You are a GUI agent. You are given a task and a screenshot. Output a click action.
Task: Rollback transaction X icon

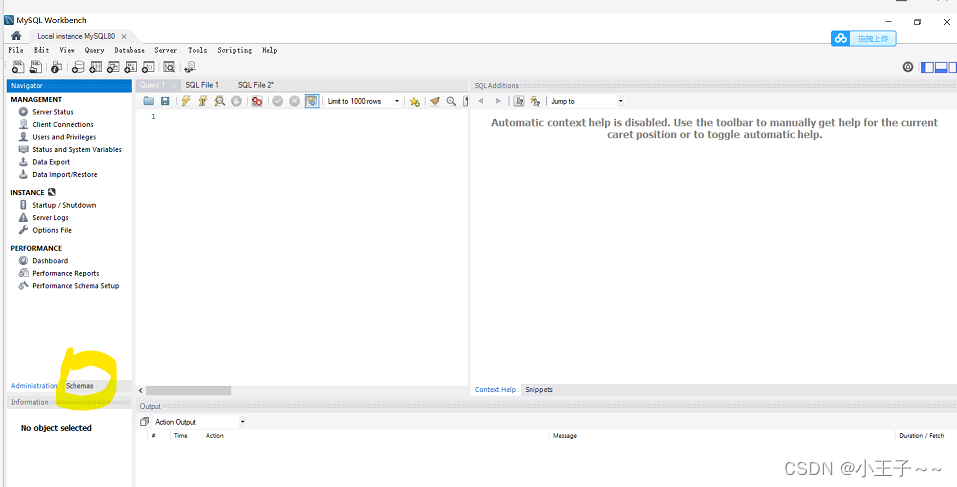294,101
